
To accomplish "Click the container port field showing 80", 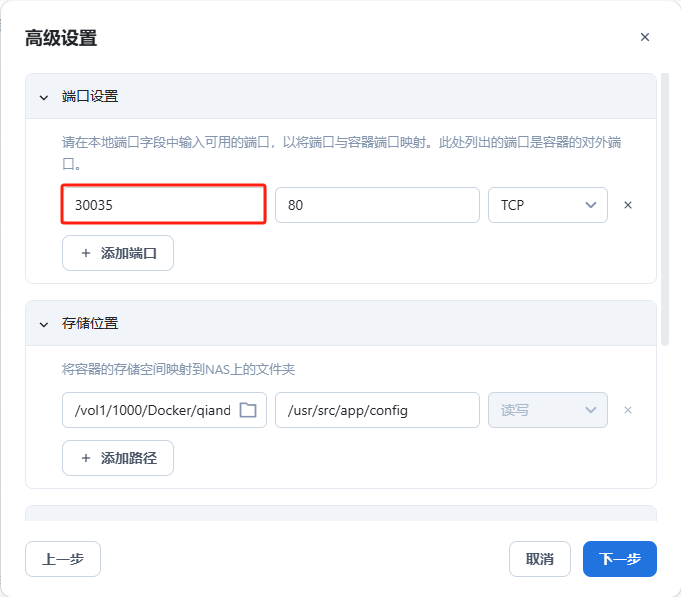I will click(377, 205).
